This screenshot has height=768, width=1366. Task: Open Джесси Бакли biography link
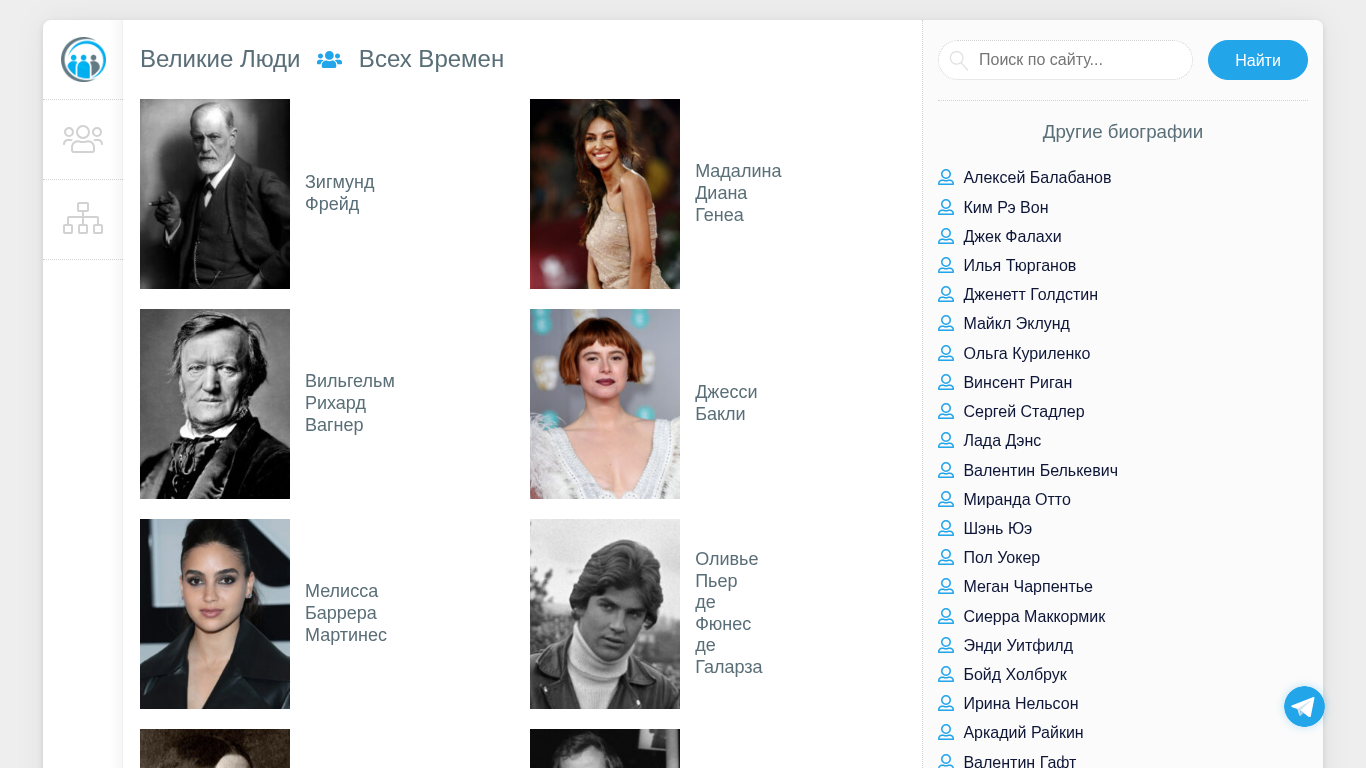click(x=725, y=403)
